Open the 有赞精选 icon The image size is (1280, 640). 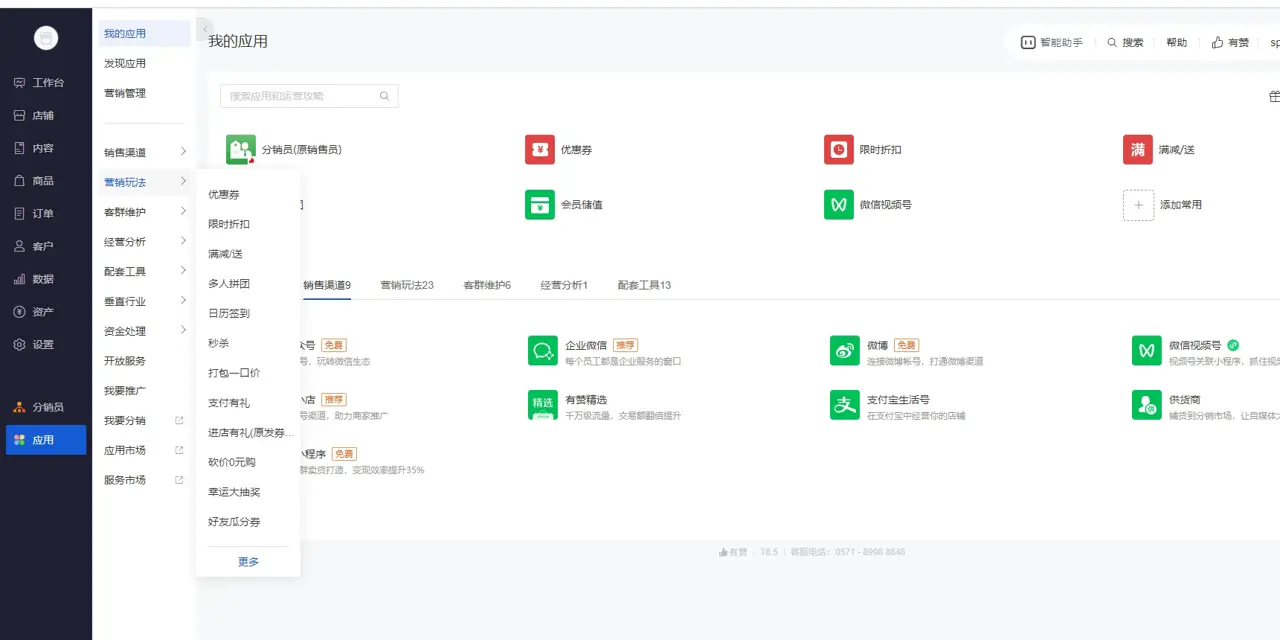pos(542,405)
